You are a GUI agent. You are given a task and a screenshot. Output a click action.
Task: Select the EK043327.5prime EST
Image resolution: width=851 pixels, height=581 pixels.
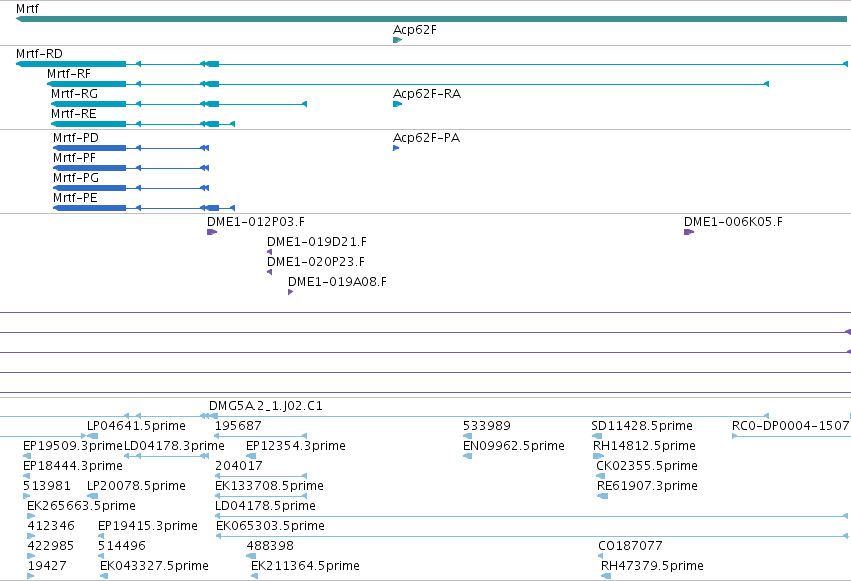154,566
